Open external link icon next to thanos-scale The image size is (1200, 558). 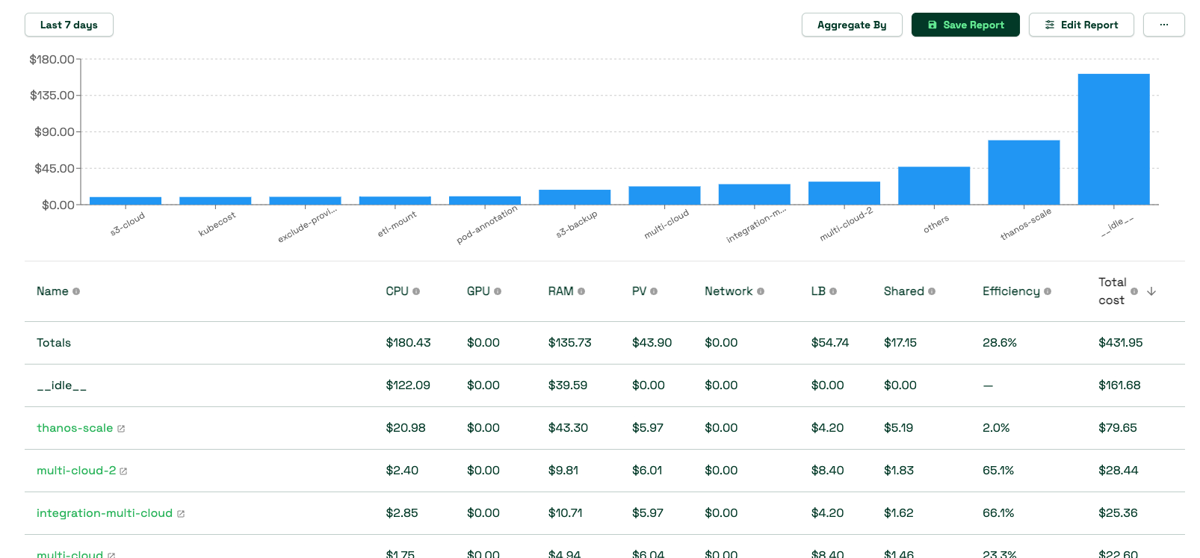pyautogui.click(x=121, y=429)
